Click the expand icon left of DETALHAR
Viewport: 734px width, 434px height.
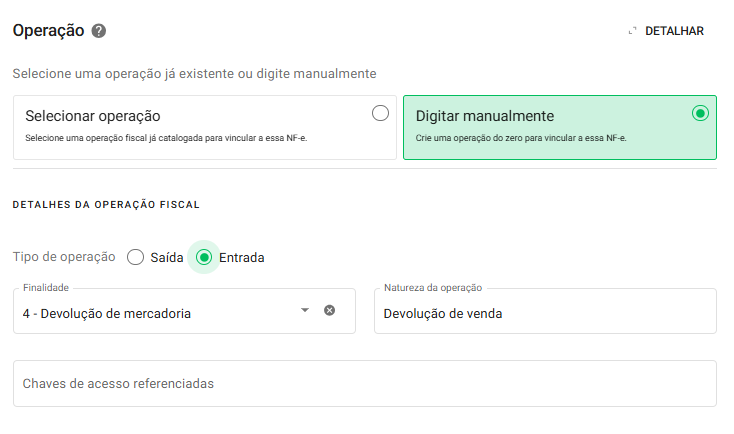pos(632,31)
